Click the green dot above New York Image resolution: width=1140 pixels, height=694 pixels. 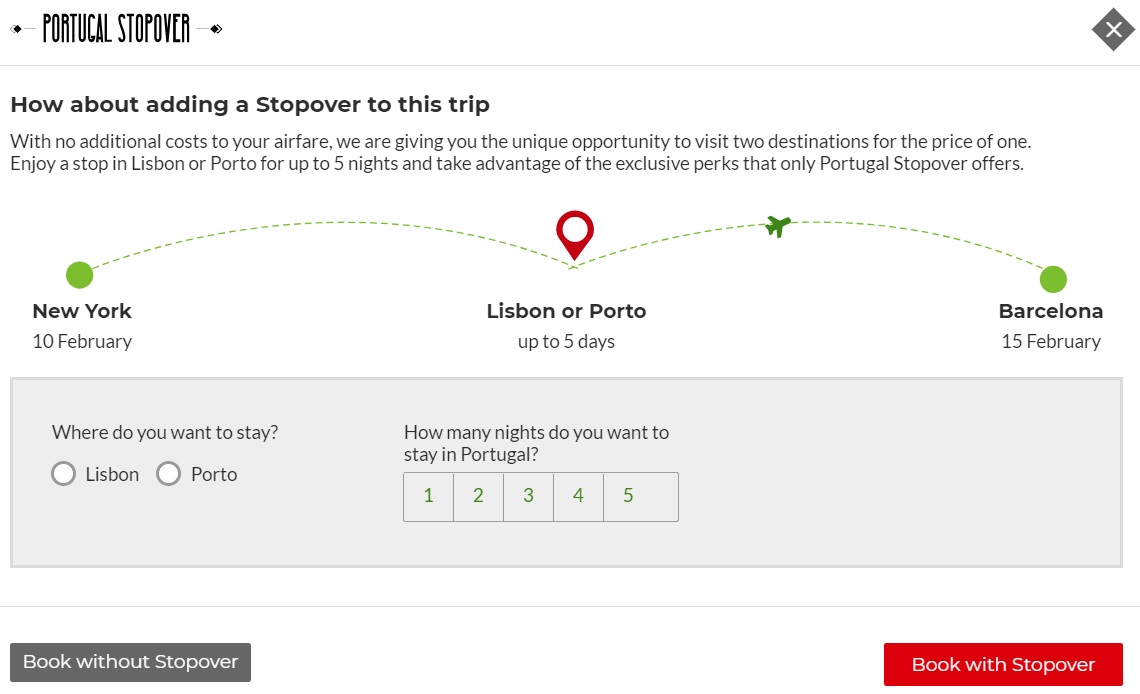(79, 274)
